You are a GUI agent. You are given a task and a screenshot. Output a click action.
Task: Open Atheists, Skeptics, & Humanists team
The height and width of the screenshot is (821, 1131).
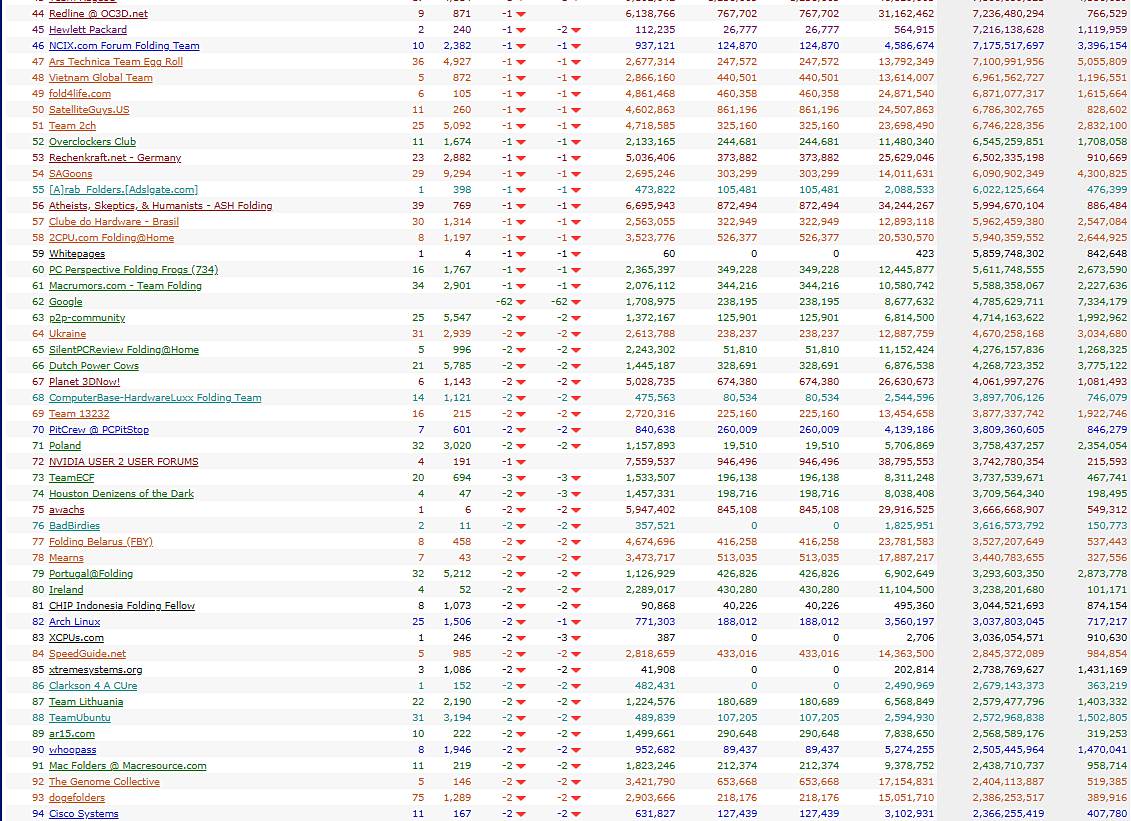coord(161,206)
